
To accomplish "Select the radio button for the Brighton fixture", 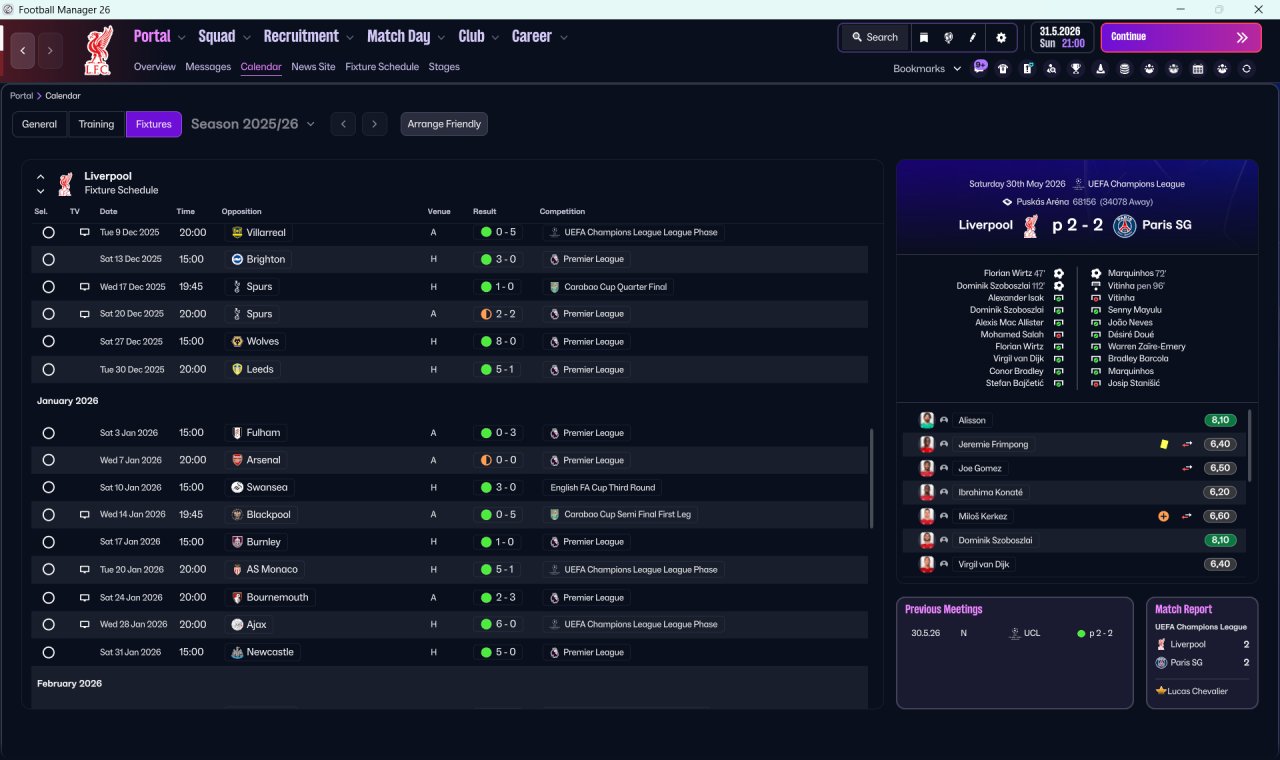I will coord(48,259).
